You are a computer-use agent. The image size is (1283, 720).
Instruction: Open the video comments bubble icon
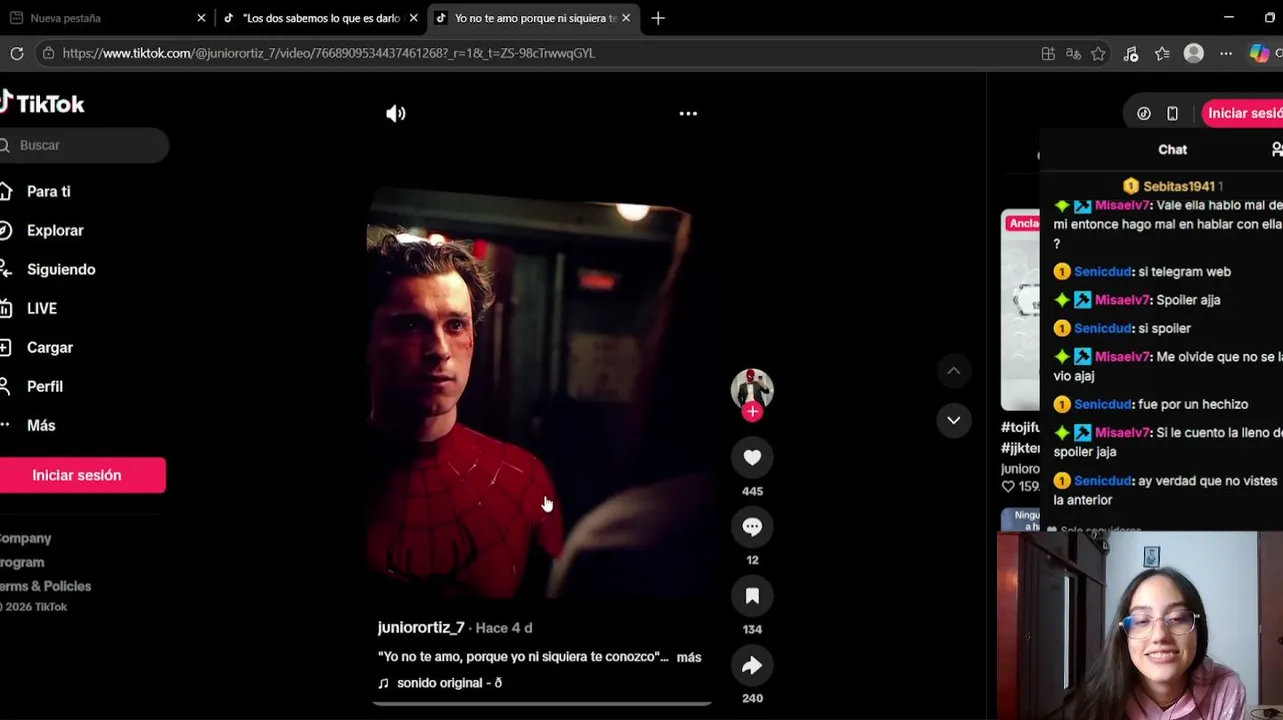[x=752, y=527]
